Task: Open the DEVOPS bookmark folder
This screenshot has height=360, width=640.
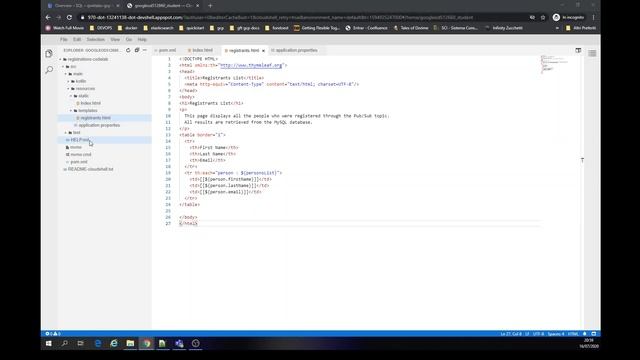Action: pos(101,28)
